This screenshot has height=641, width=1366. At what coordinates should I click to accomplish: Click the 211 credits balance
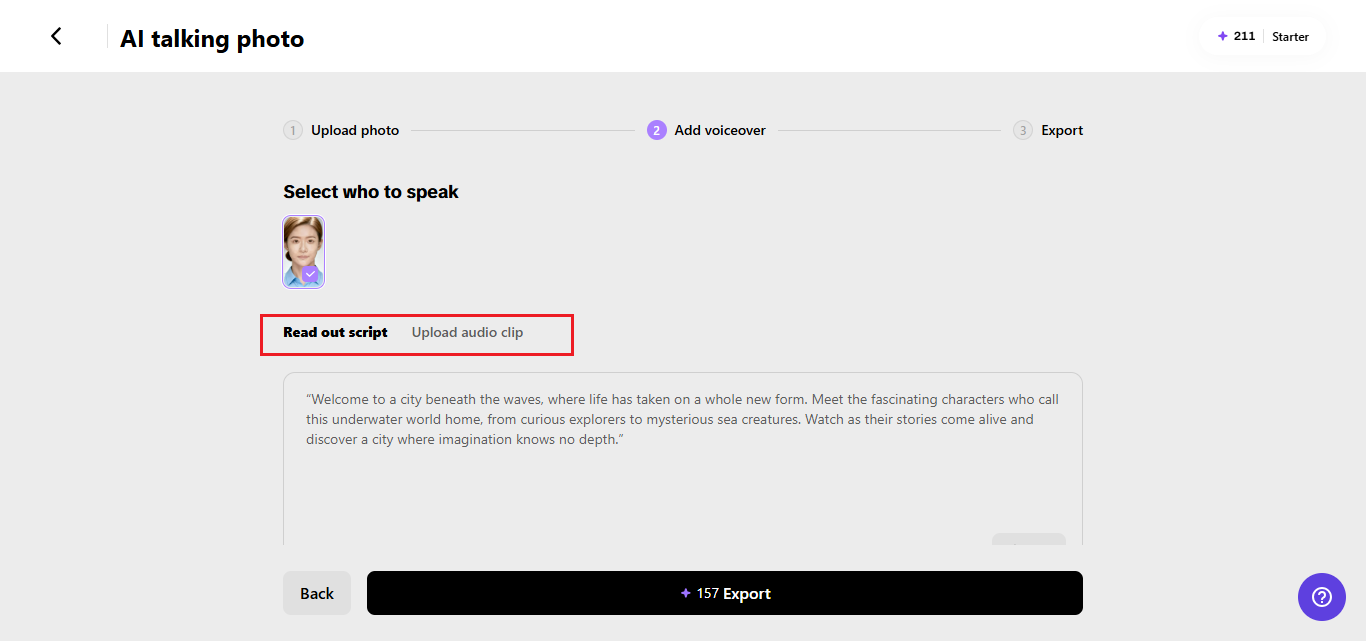(x=1244, y=36)
